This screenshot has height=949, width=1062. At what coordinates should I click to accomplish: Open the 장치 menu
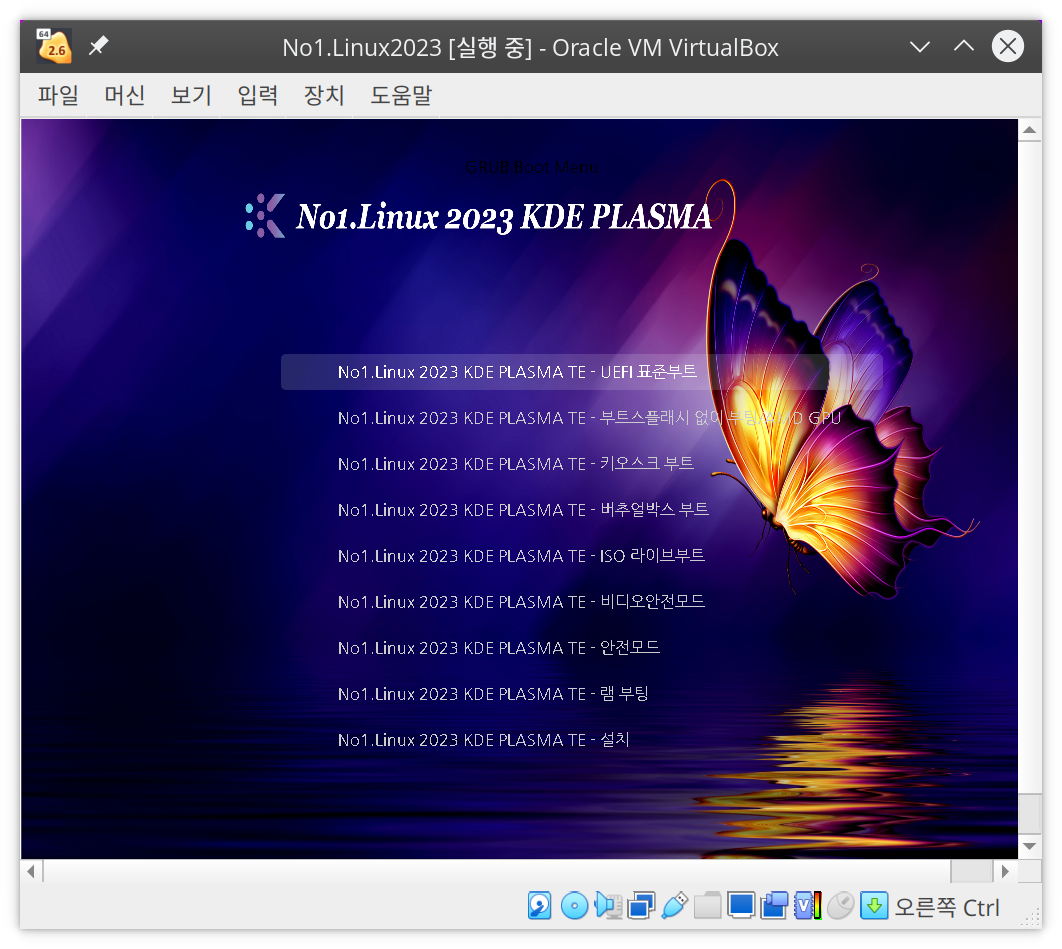pyautogui.click(x=324, y=95)
